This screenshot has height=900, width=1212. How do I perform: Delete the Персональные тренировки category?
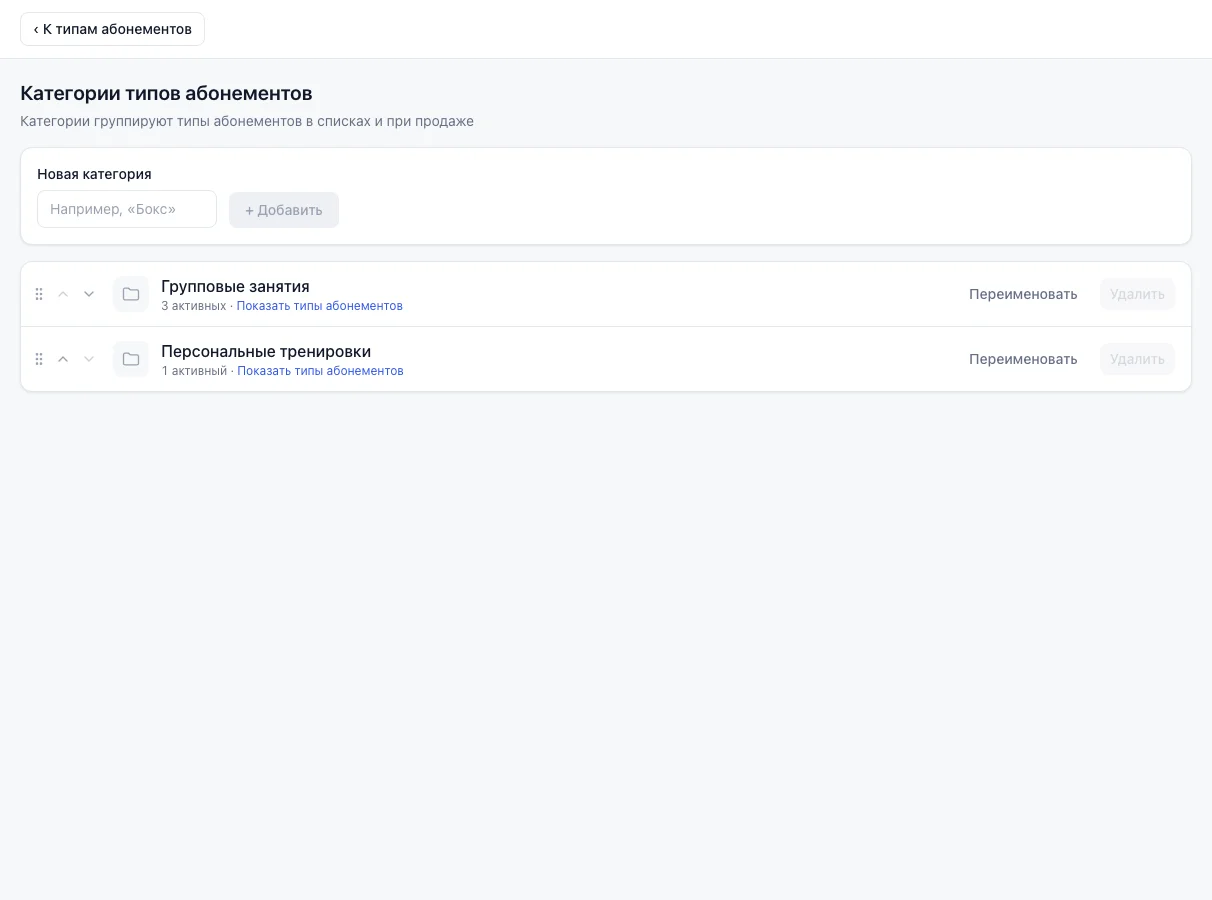pos(1137,359)
